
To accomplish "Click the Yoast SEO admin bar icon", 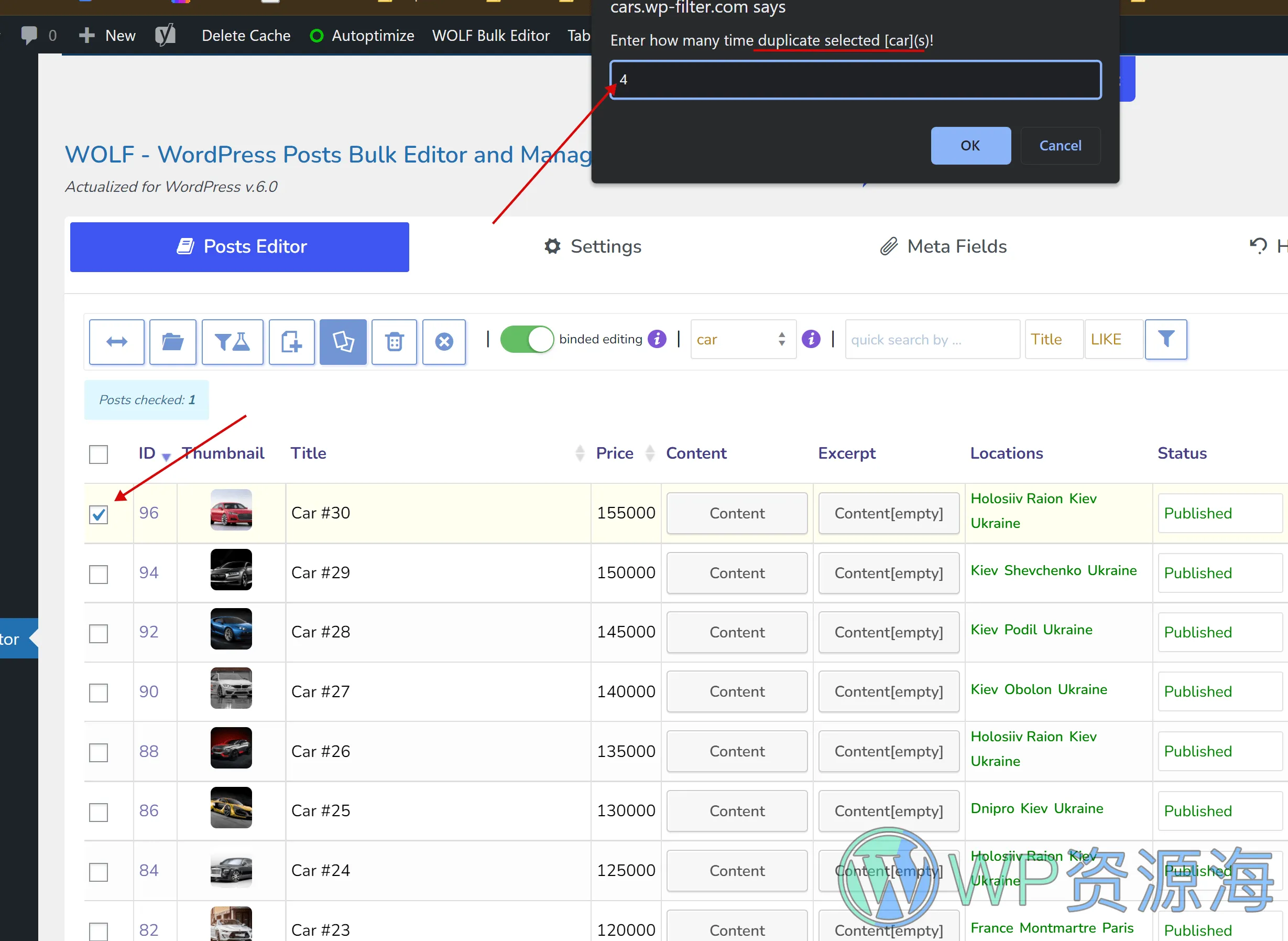I will coord(165,35).
